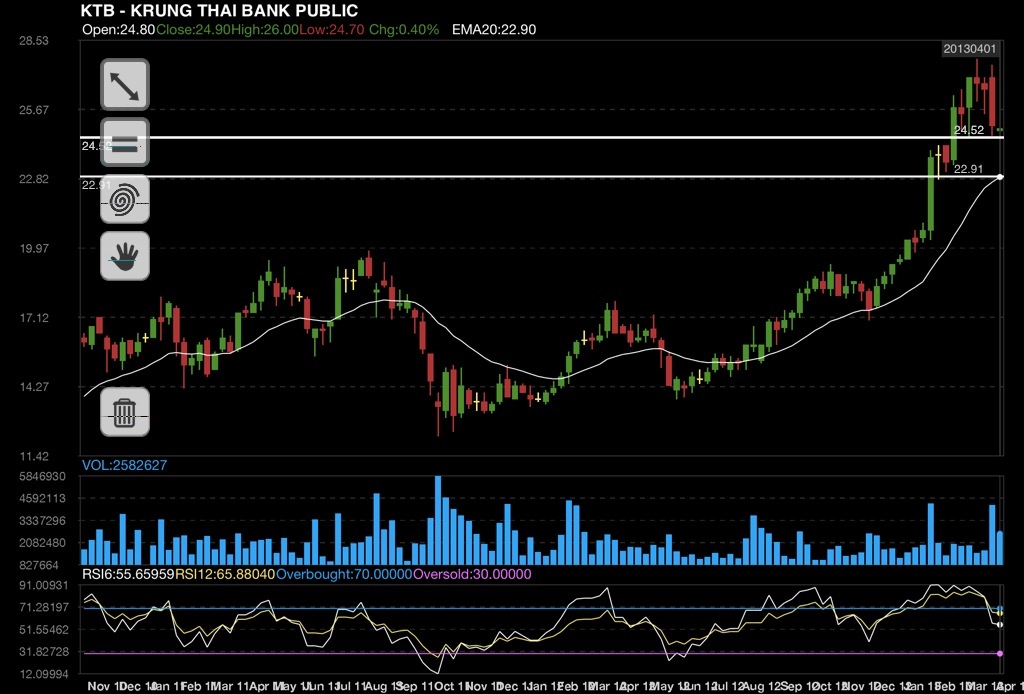The image size is (1024, 694).
Task: Click the EMA endpoint dot on right edge
Action: click(1000, 177)
